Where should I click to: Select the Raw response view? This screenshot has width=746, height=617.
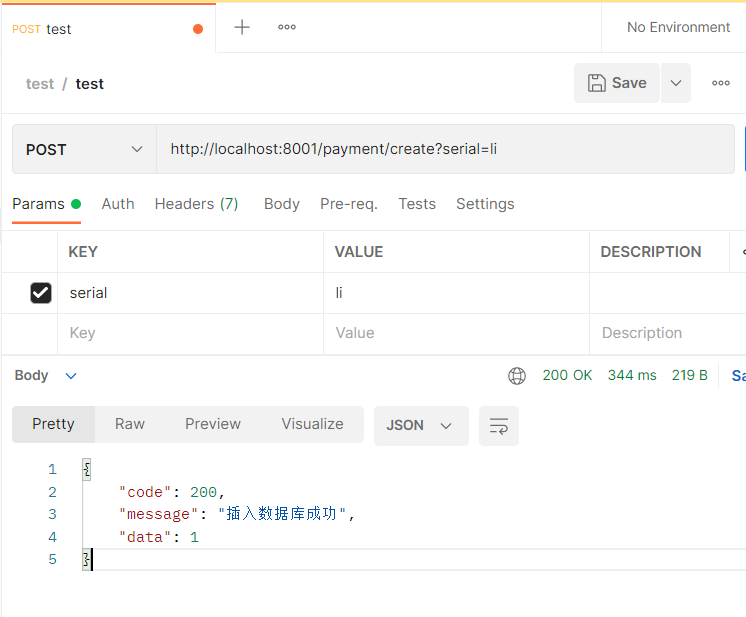point(129,424)
